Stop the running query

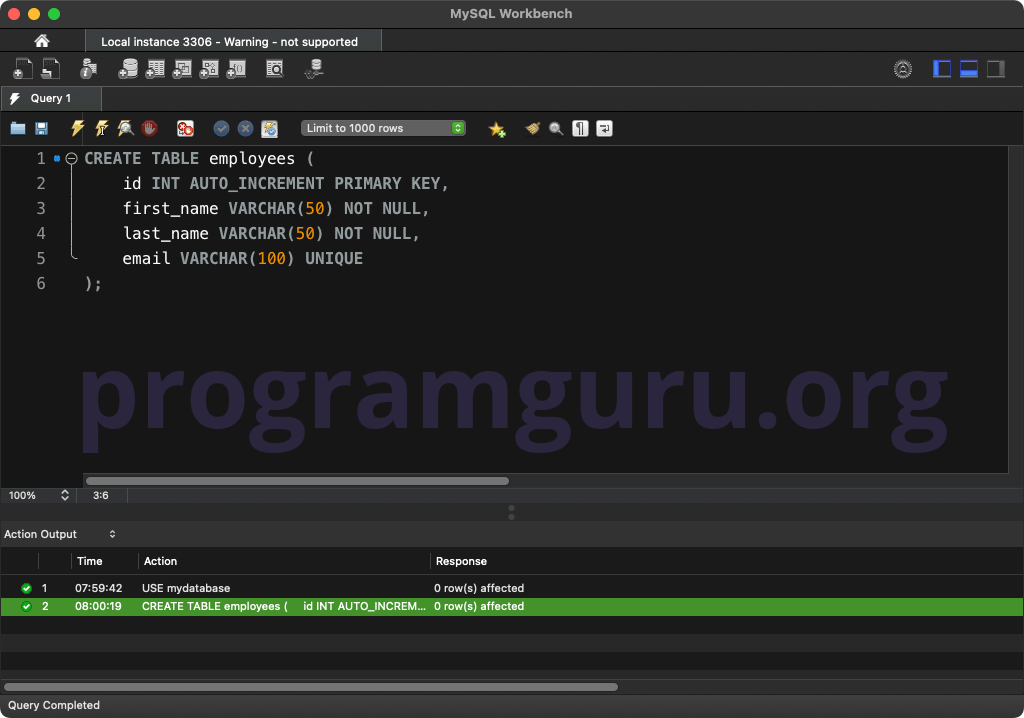click(150, 128)
